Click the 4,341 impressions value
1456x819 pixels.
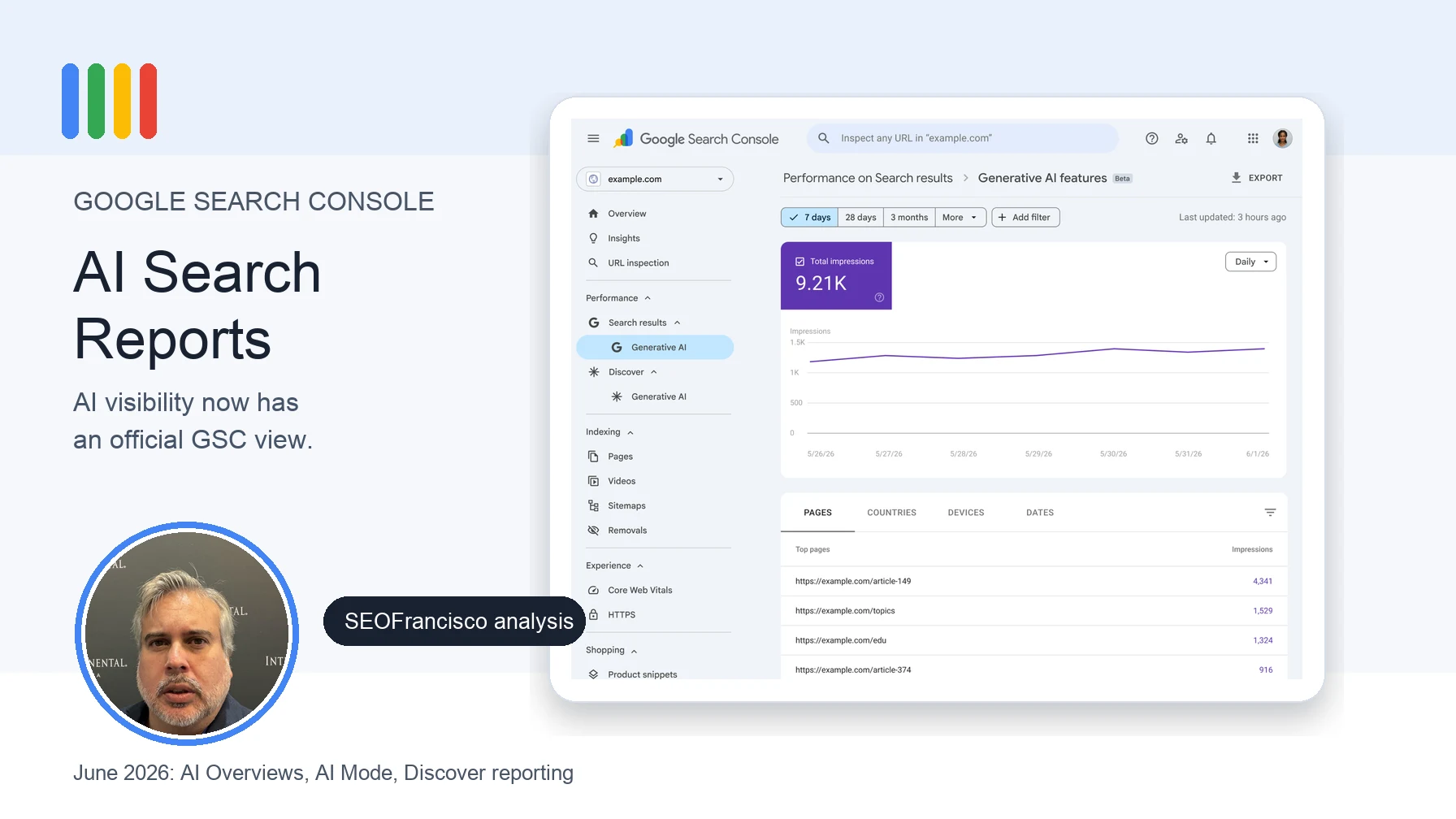(x=1263, y=582)
